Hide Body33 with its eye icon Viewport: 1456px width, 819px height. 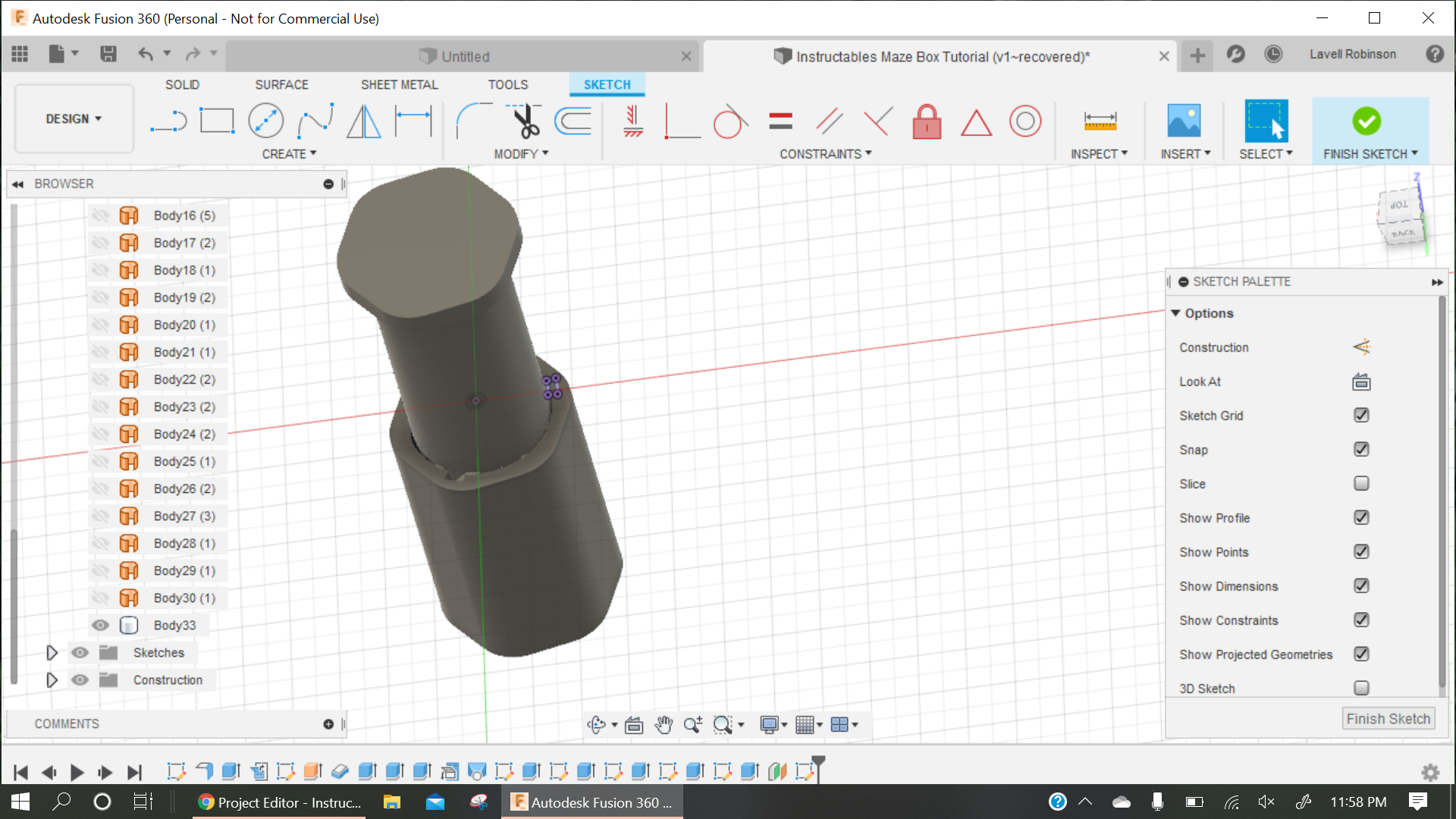pyautogui.click(x=100, y=625)
